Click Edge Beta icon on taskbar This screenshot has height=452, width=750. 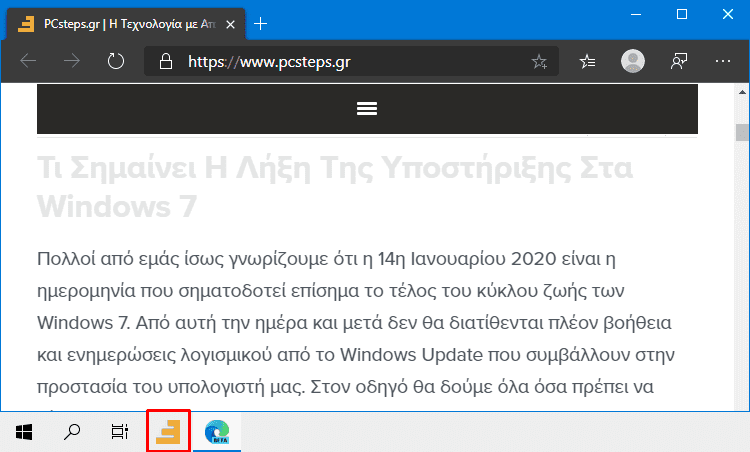[217, 432]
